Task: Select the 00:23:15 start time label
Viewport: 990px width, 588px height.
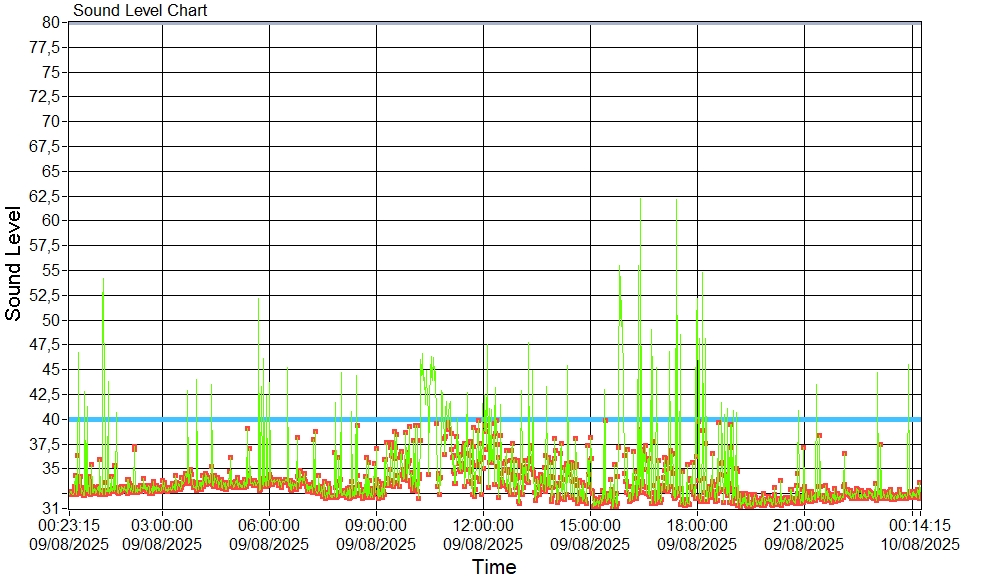Action: [69, 525]
